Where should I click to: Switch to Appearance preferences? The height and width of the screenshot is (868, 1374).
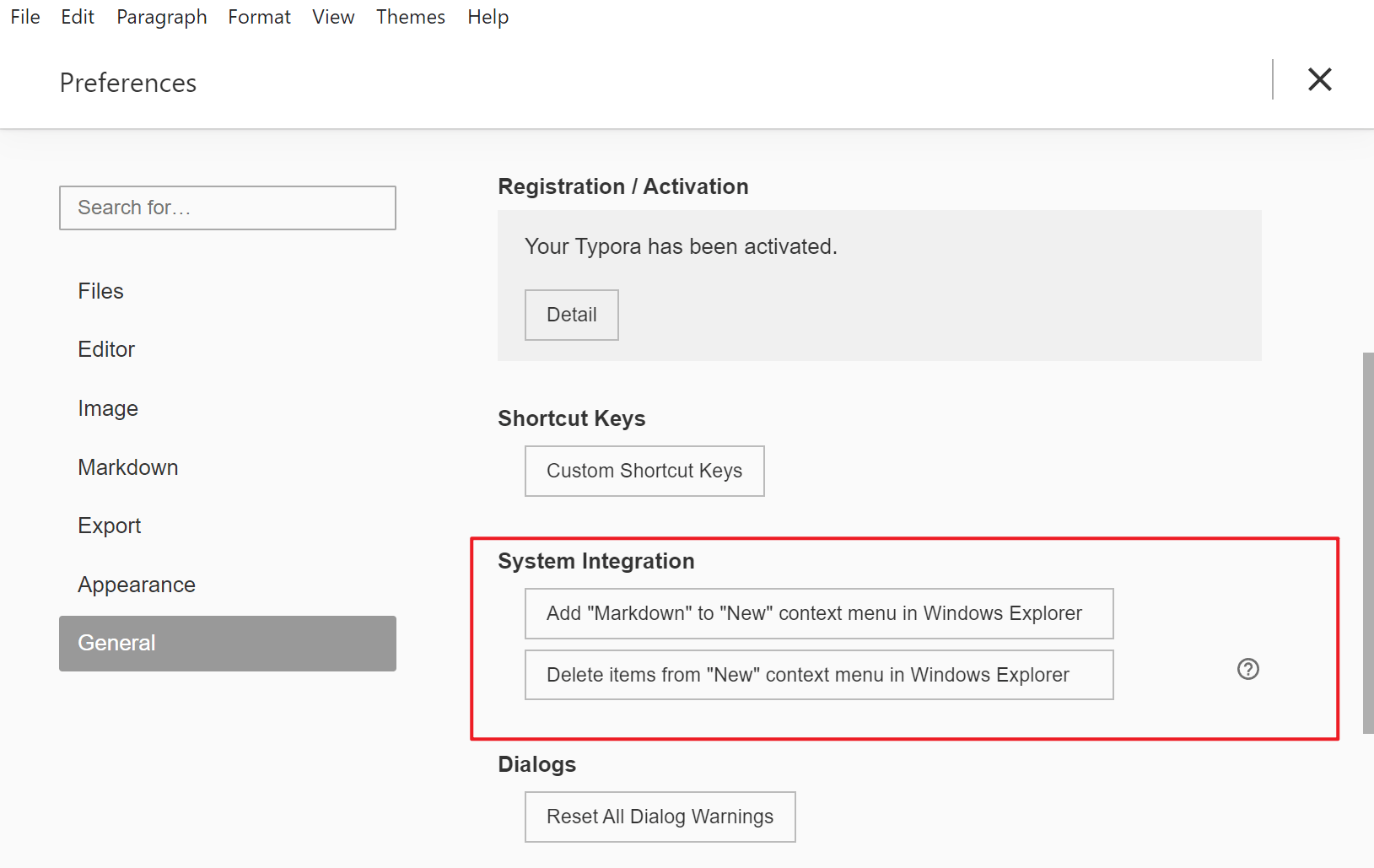pos(137,585)
